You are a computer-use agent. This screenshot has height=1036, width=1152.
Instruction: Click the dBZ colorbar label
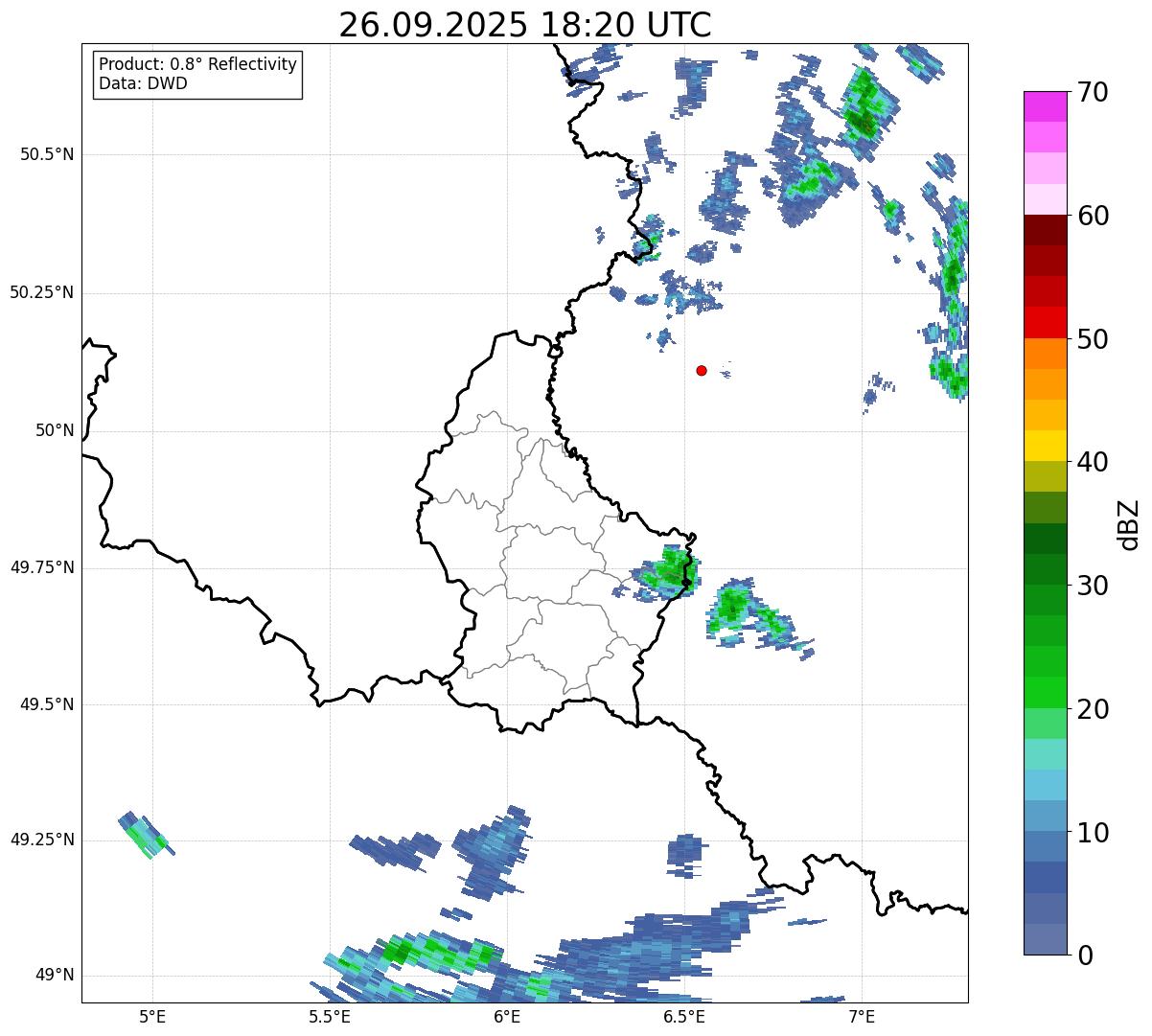[x=1129, y=523]
